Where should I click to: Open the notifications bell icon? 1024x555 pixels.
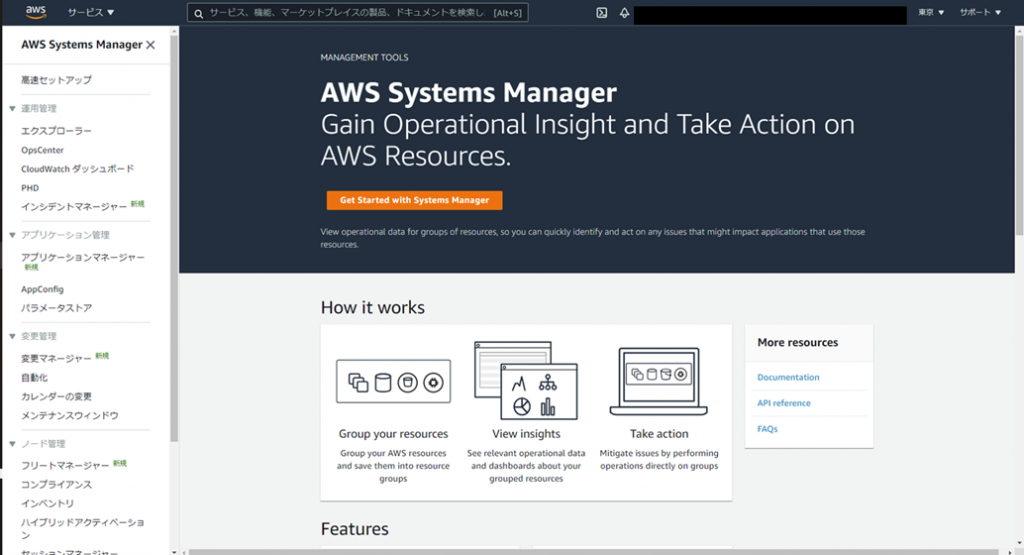[x=624, y=12]
